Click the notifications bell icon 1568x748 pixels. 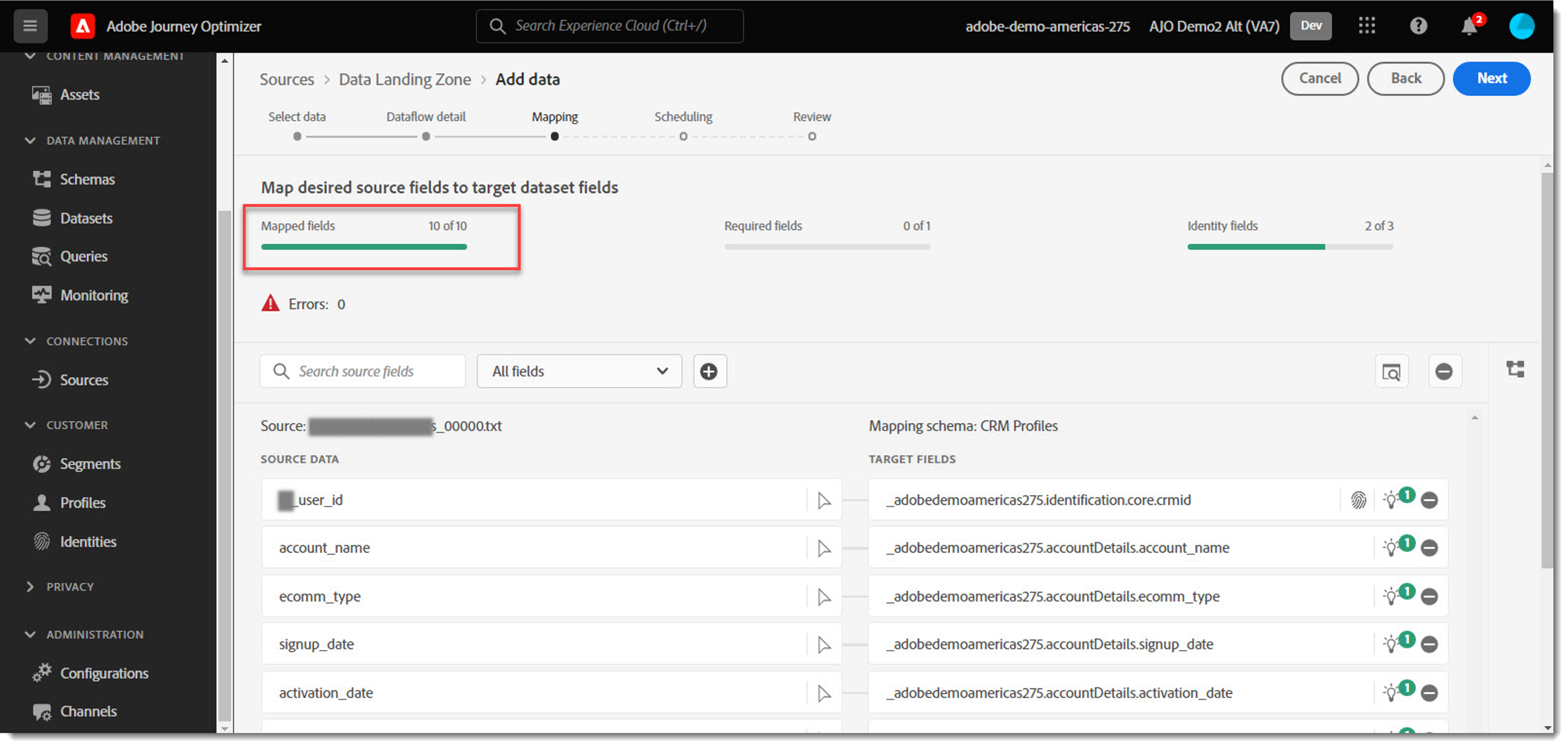(1469, 26)
